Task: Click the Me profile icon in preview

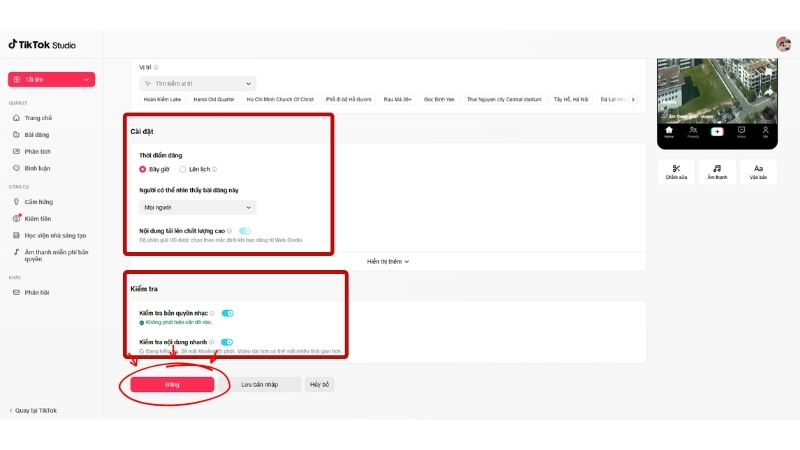Action: point(765,133)
